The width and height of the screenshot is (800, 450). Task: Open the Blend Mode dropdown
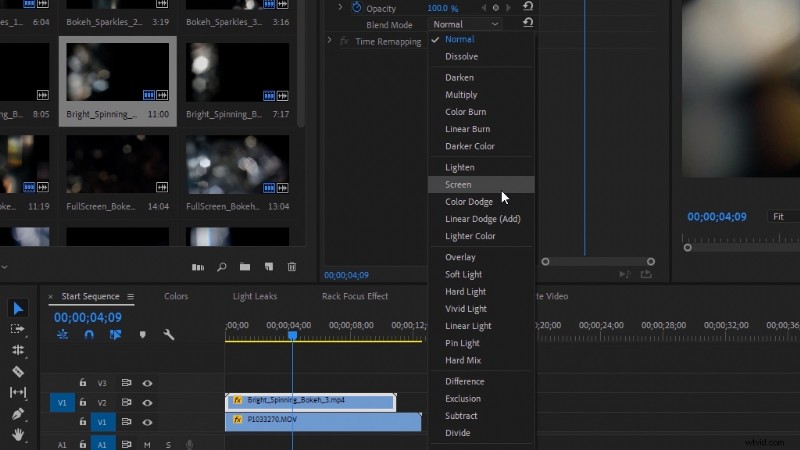[465, 24]
